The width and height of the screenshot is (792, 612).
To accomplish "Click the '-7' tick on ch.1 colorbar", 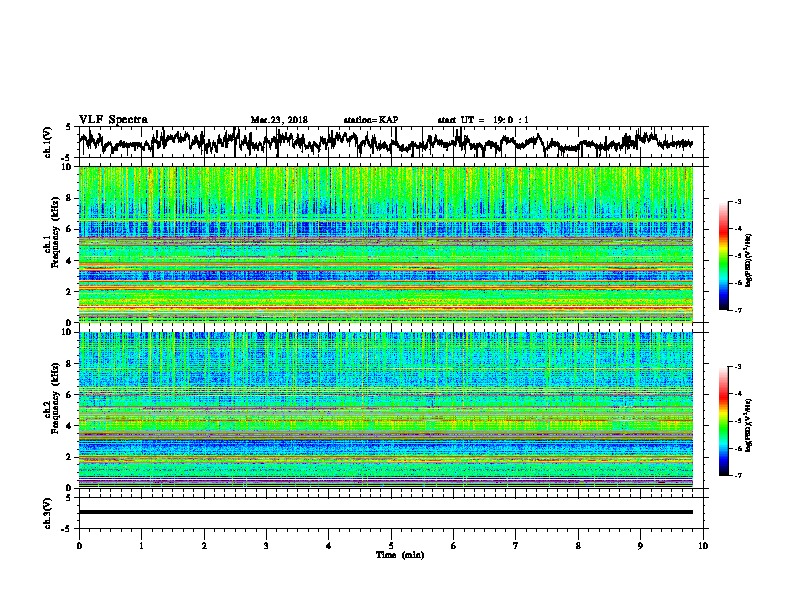I will [x=737, y=310].
